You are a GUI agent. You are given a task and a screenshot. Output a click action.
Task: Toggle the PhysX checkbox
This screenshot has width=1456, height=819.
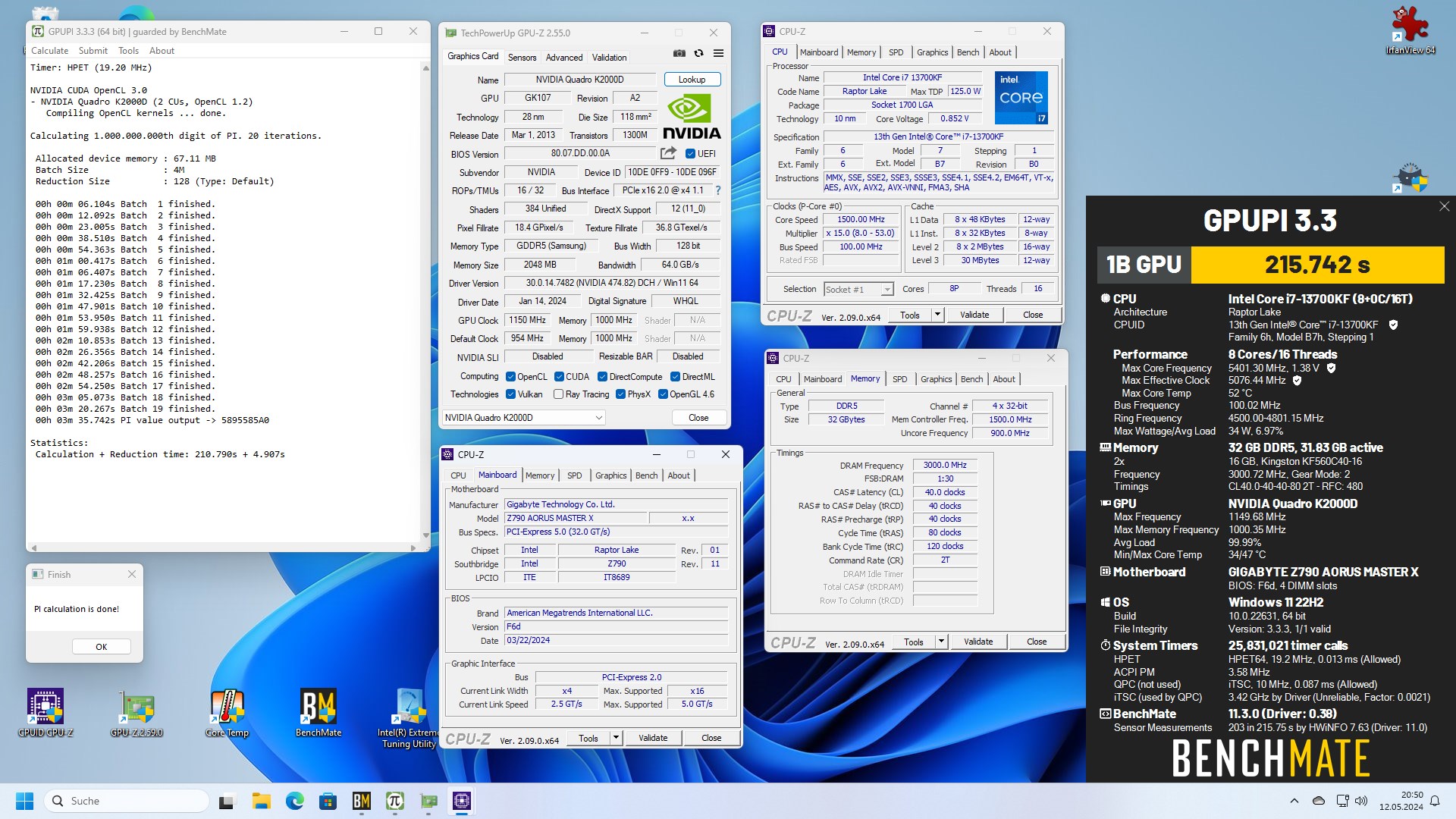click(620, 394)
